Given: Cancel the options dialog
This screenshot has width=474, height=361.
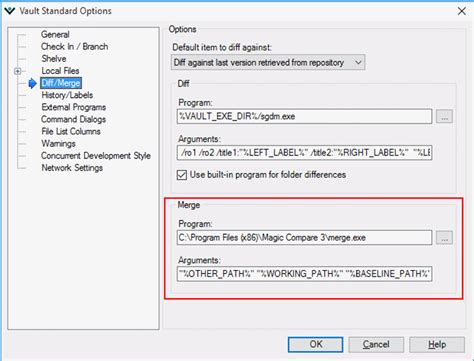Looking at the screenshot, I should (376, 344).
